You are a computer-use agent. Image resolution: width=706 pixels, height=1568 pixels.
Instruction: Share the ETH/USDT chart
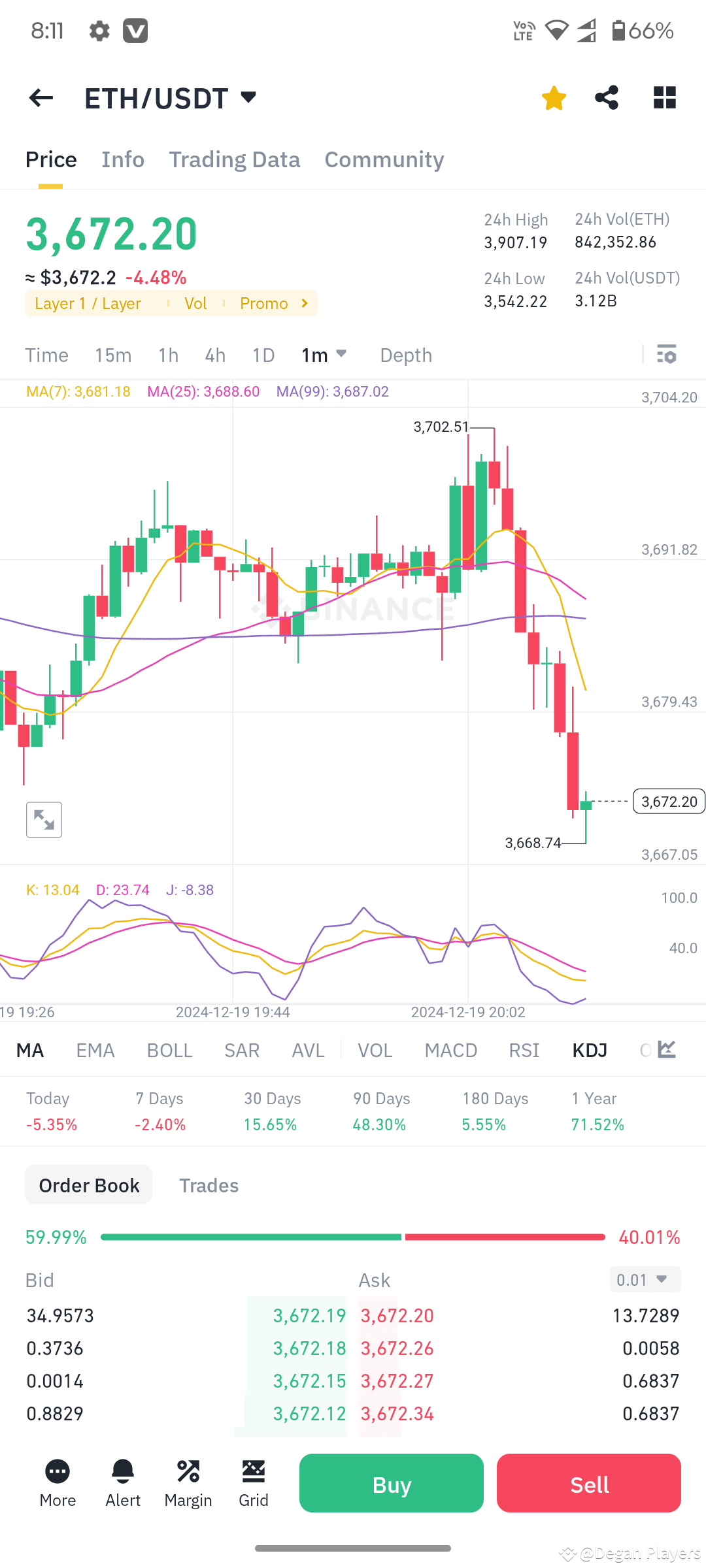[606, 97]
